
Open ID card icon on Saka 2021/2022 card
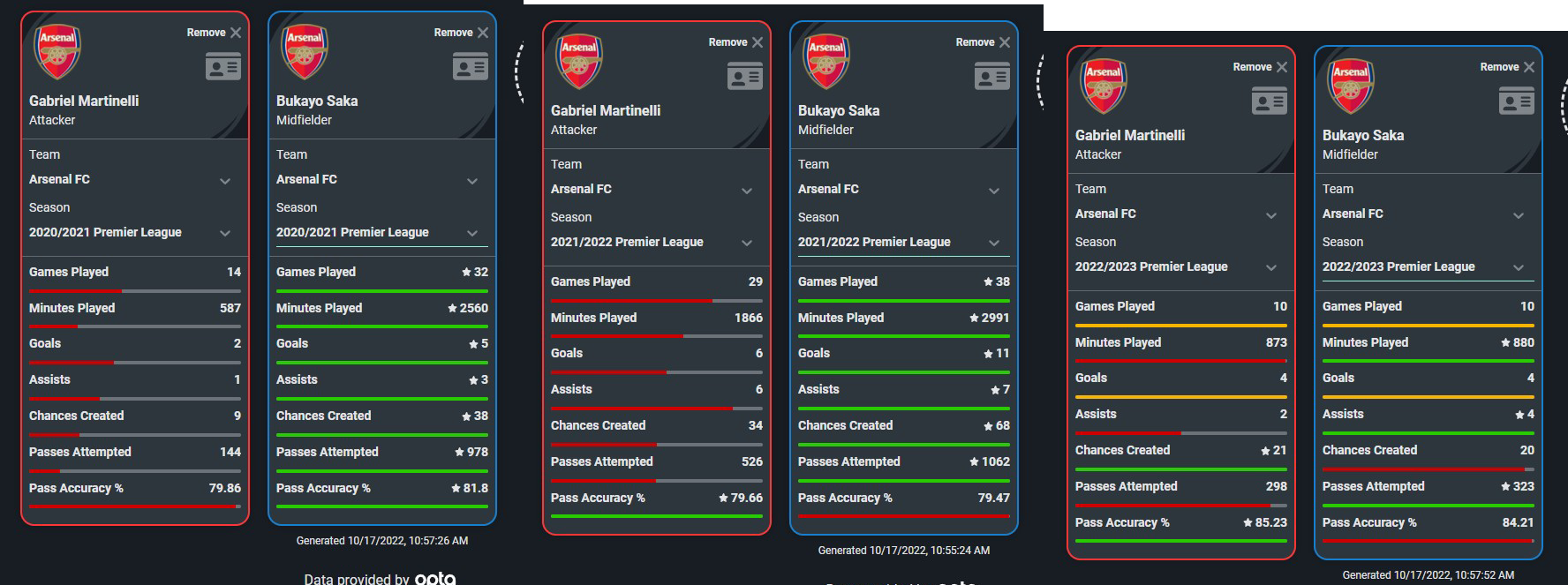tap(991, 76)
